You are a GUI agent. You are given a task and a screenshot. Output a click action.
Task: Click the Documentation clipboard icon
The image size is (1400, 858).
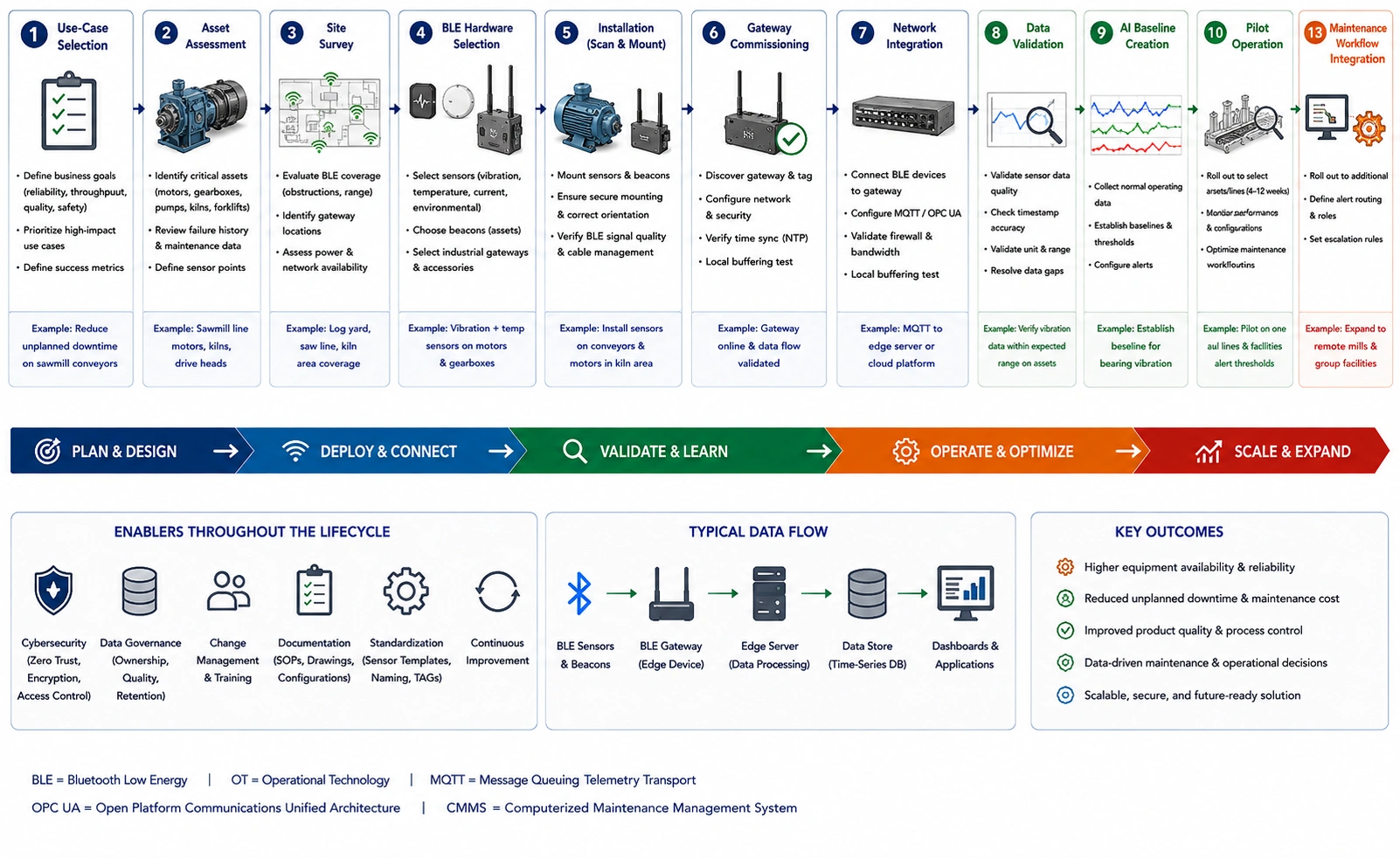click(315, 591)
